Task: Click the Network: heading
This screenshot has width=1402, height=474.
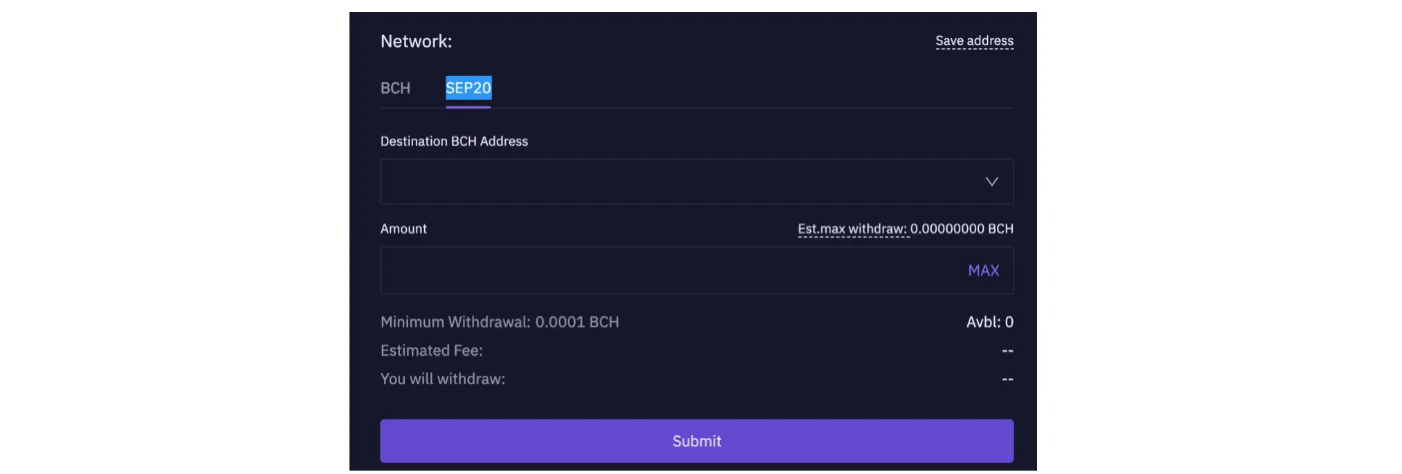Action: coord(416,41)
